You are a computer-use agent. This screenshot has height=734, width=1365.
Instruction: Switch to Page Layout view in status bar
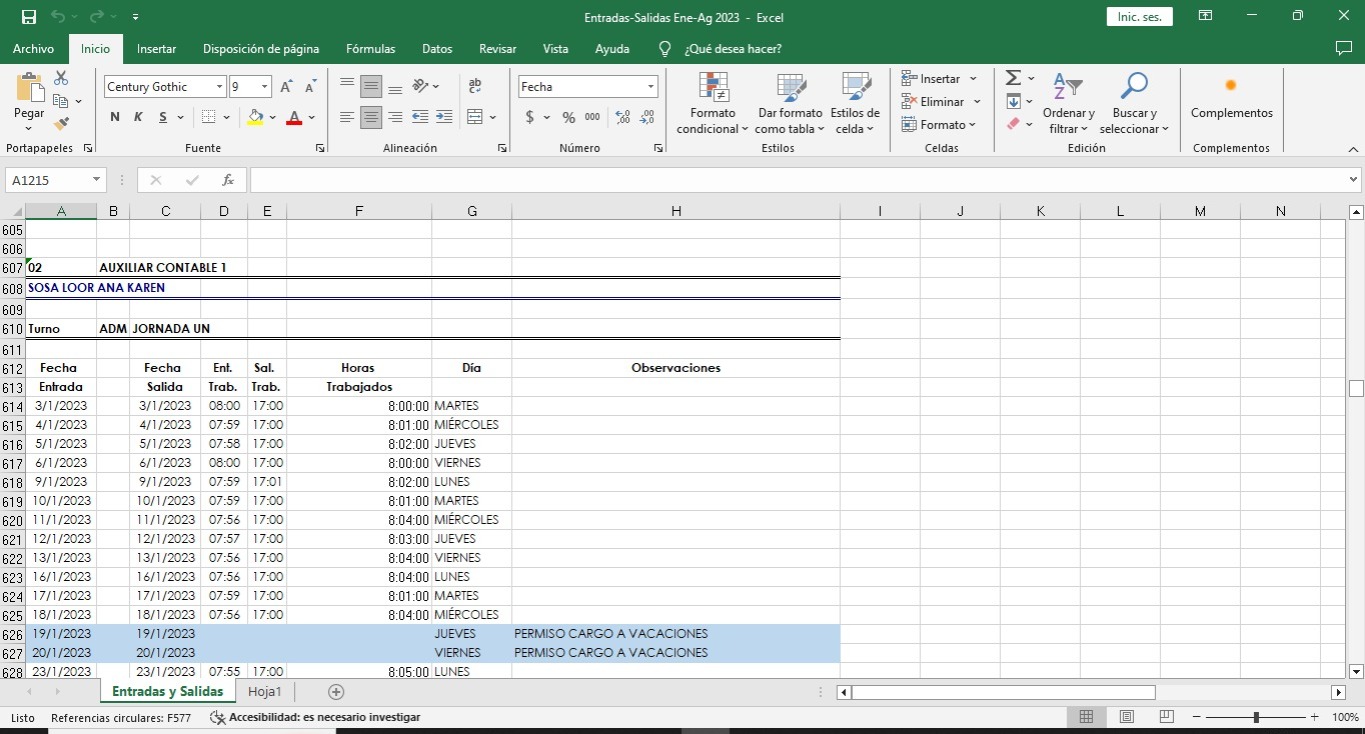(x=1126, y=717)
